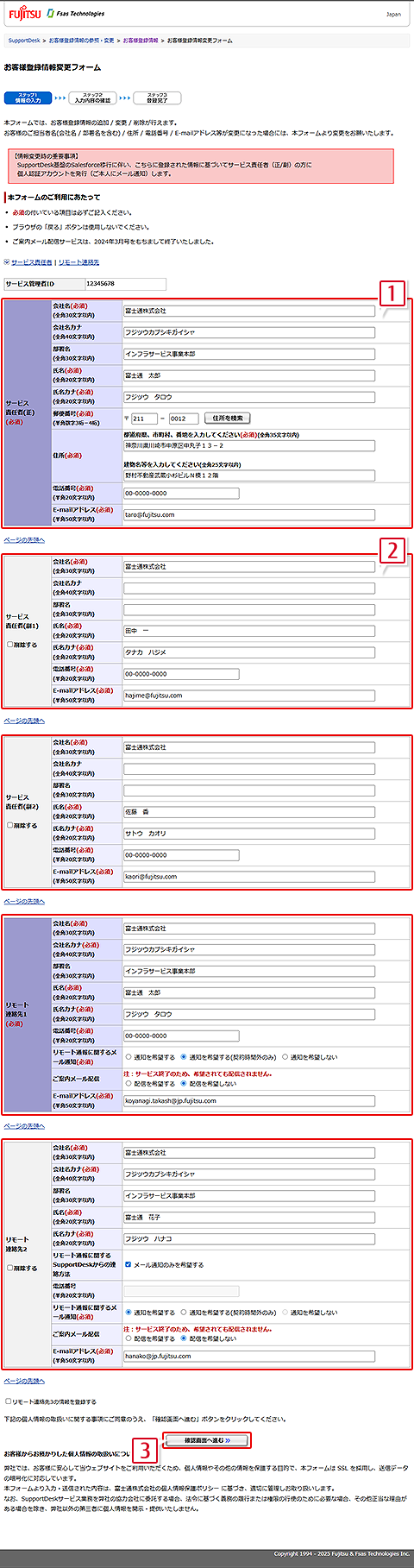Image resolution: width=414 pixels, height=1568 pixels.
Task: Click サービス管理者ID value 12345678
Action: click(x=101, y=284)
